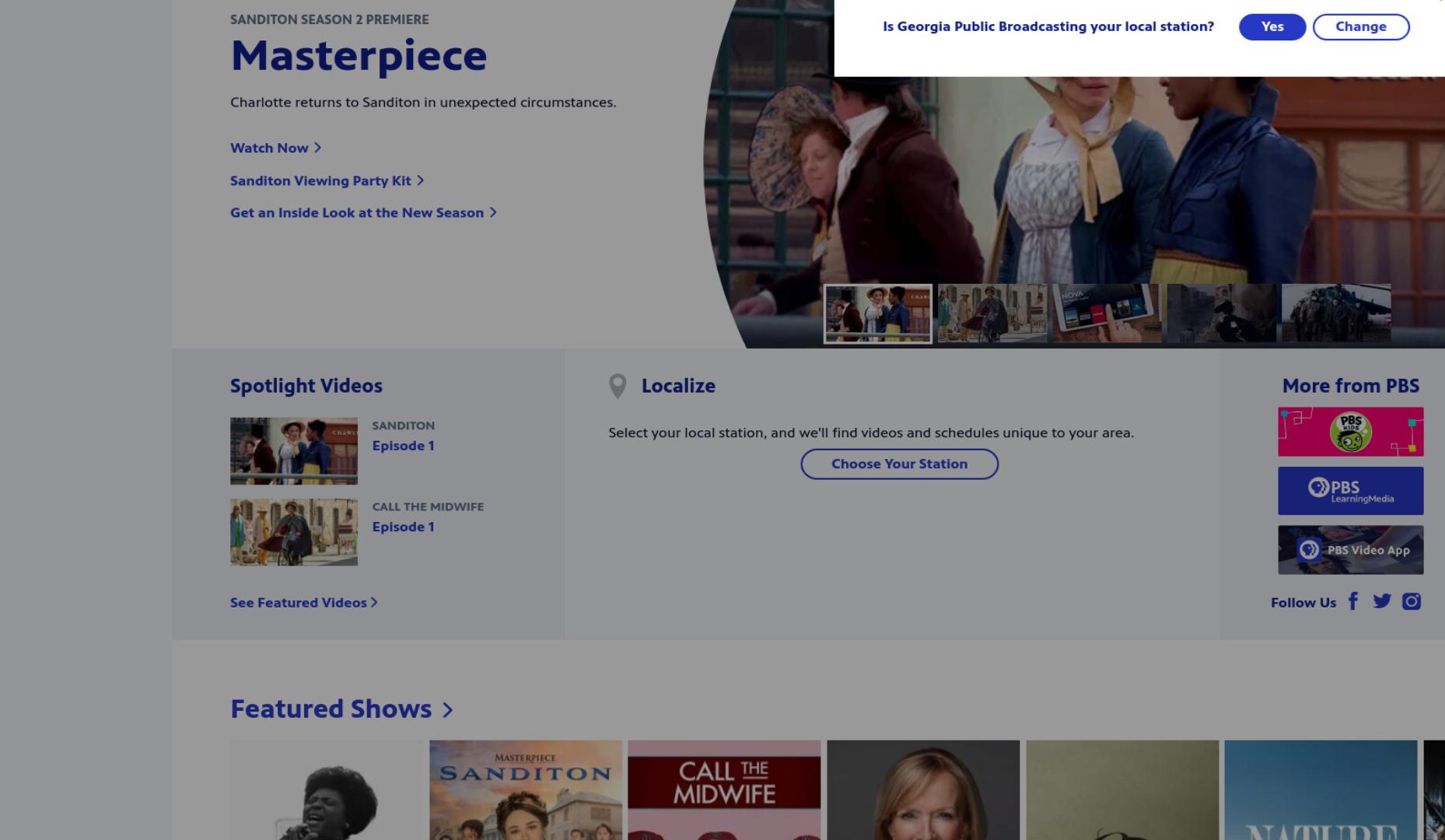Screen dimensions: 1445x840
Task: Click the Sanditon Season 2 Premiere label
Action: coord(329,19)
